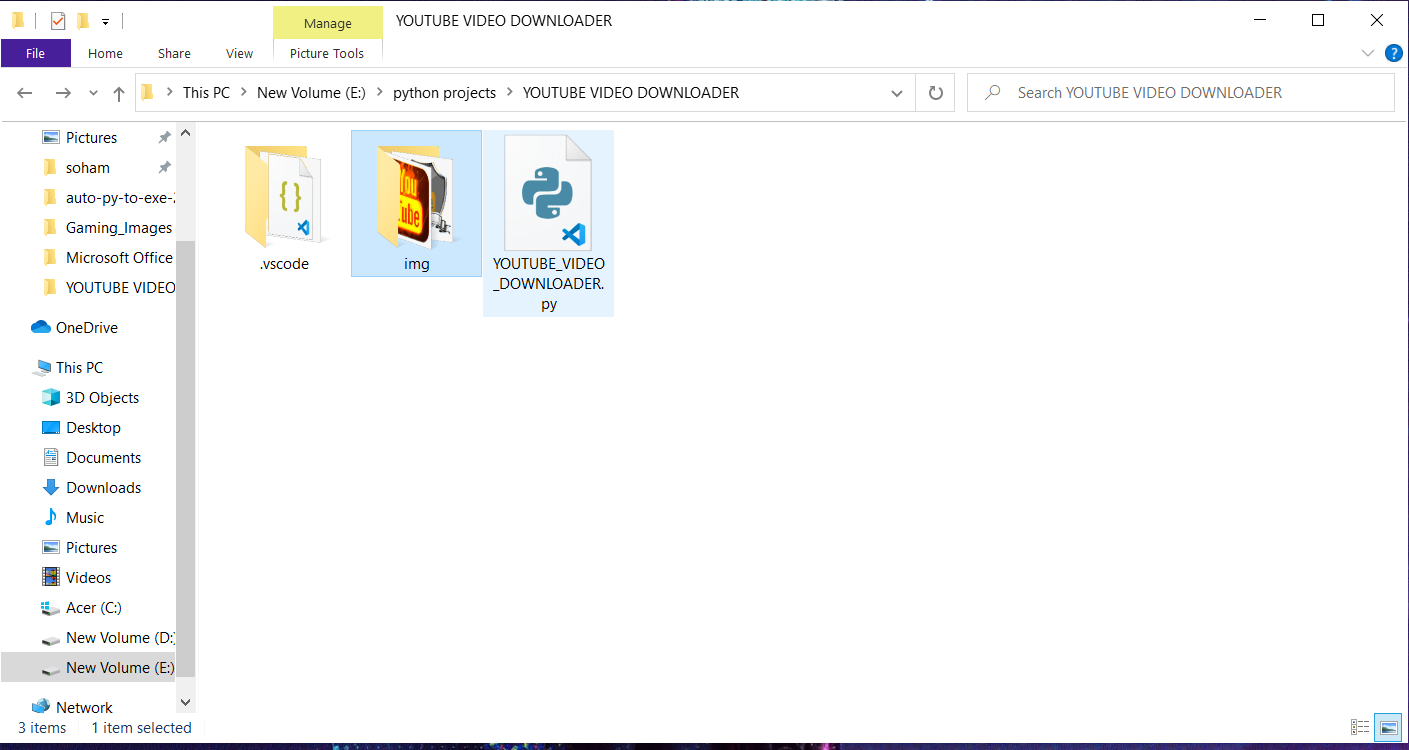Expand chevron after python projects breadcrumb
1409x750 pixels.
pos(510,93)
